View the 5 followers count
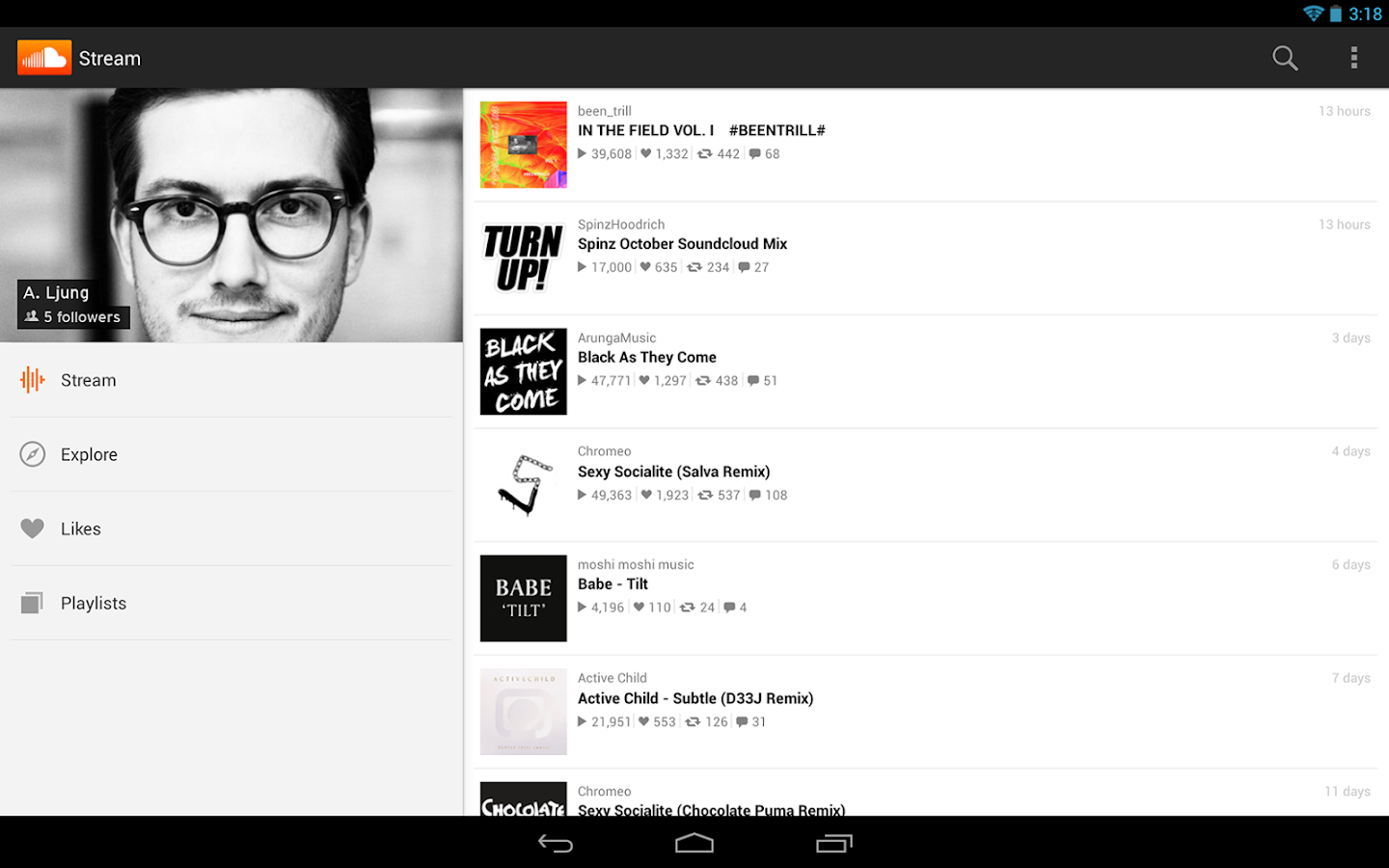Image resolution: width=1389 pixels, height=868 pixels. pos(82,316)
